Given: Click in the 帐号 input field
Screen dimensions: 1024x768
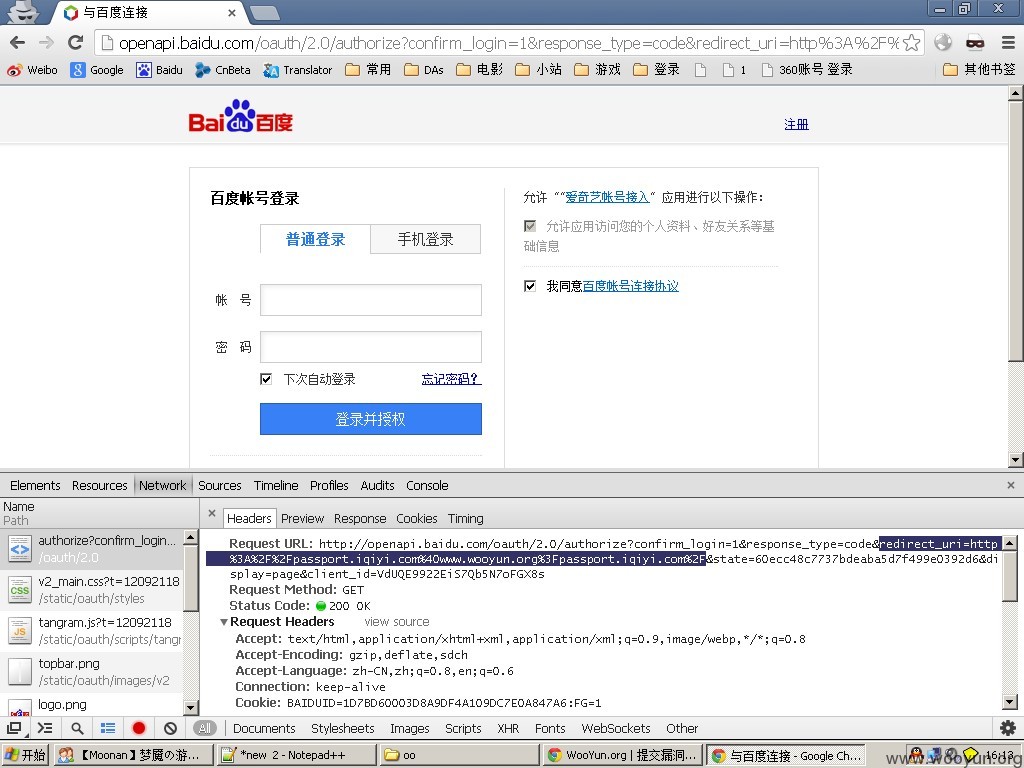Looking at the screenshot, I should 370,300.
